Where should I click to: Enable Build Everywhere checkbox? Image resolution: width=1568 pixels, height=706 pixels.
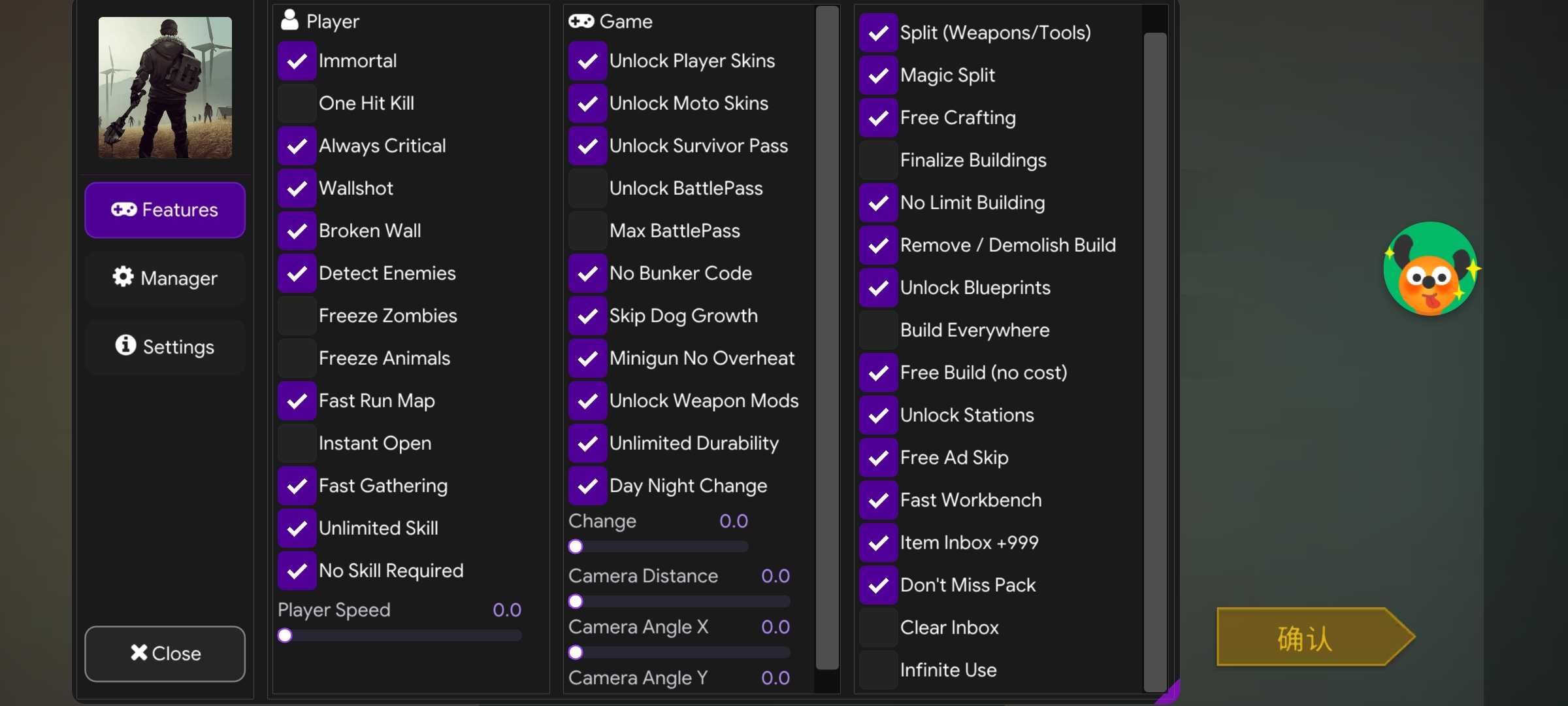pos(879,330)
